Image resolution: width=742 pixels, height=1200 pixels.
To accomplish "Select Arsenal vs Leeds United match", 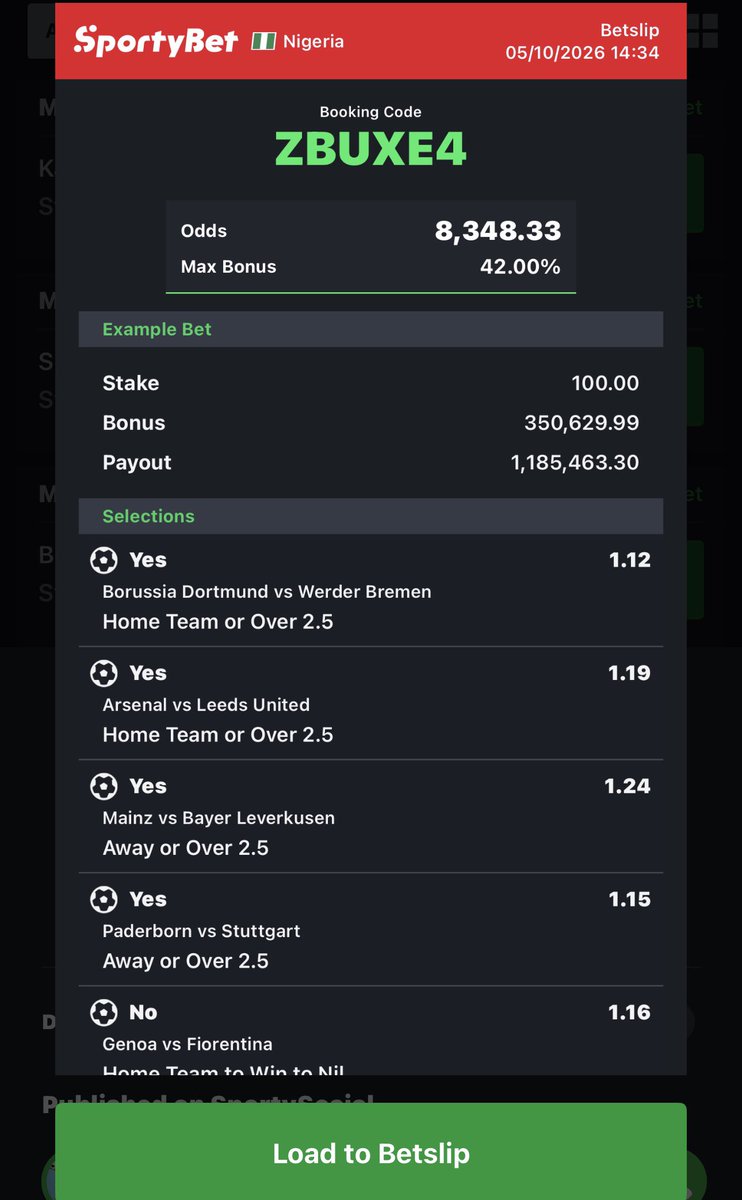I will pyautogui.click(x=206, y=704).
